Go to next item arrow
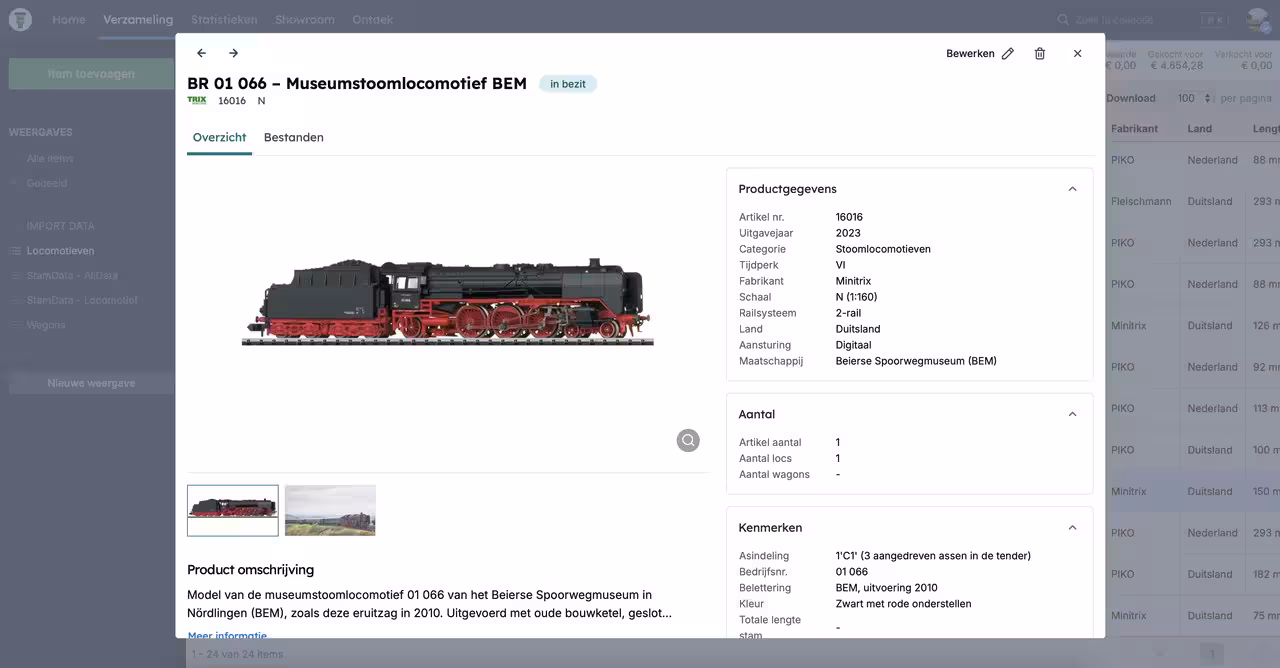The width and height of the screenshot is (1280, 668). (233, 53)
